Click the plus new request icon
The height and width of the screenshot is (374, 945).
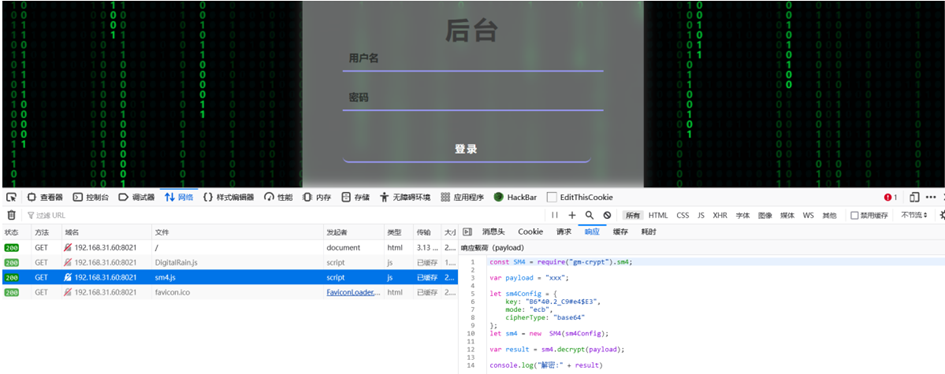pos(572,215)
